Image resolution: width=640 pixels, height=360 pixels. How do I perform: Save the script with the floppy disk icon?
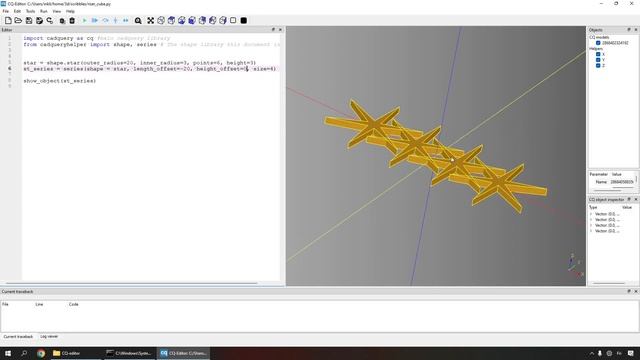pyautogui.click(x=29, y=20)
